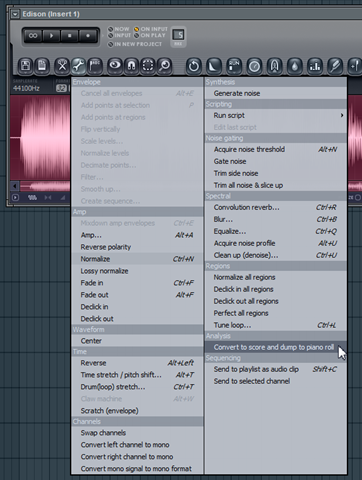Expand the Run script submenu
Screen dimensions: 362x480
click(x=276, y=115)
